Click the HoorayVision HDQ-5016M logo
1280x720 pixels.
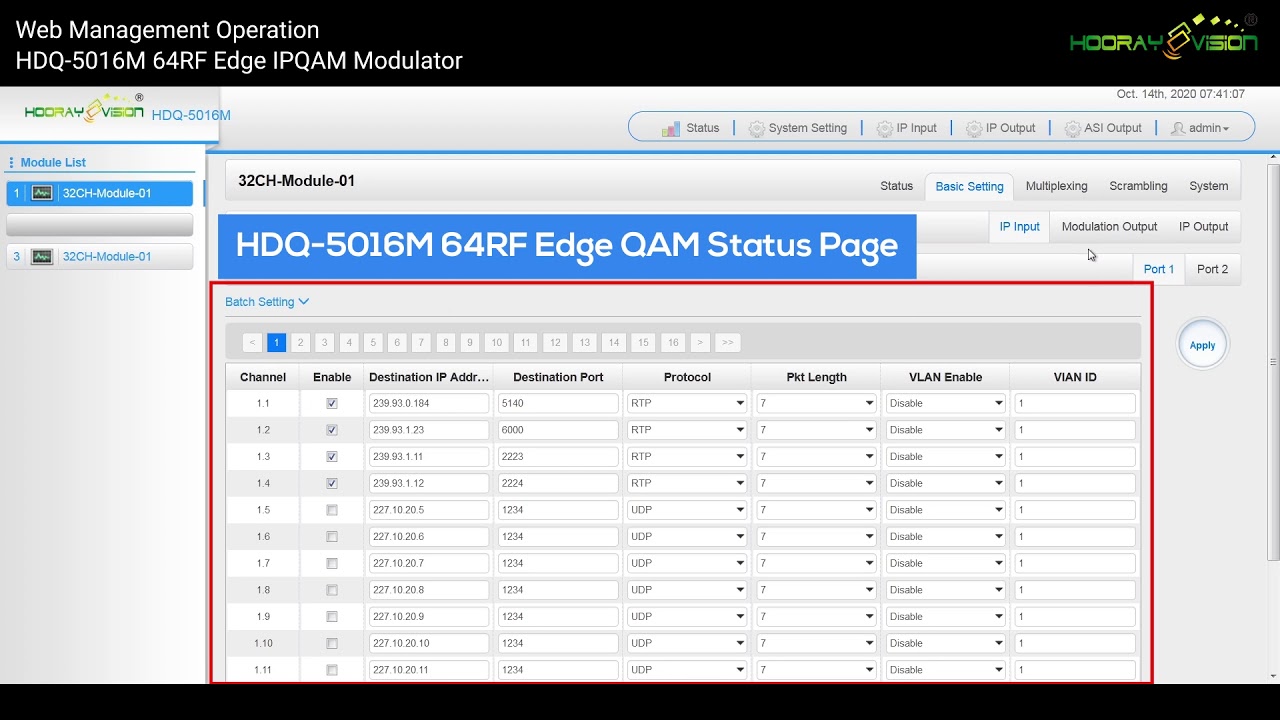tap(127, 110)
